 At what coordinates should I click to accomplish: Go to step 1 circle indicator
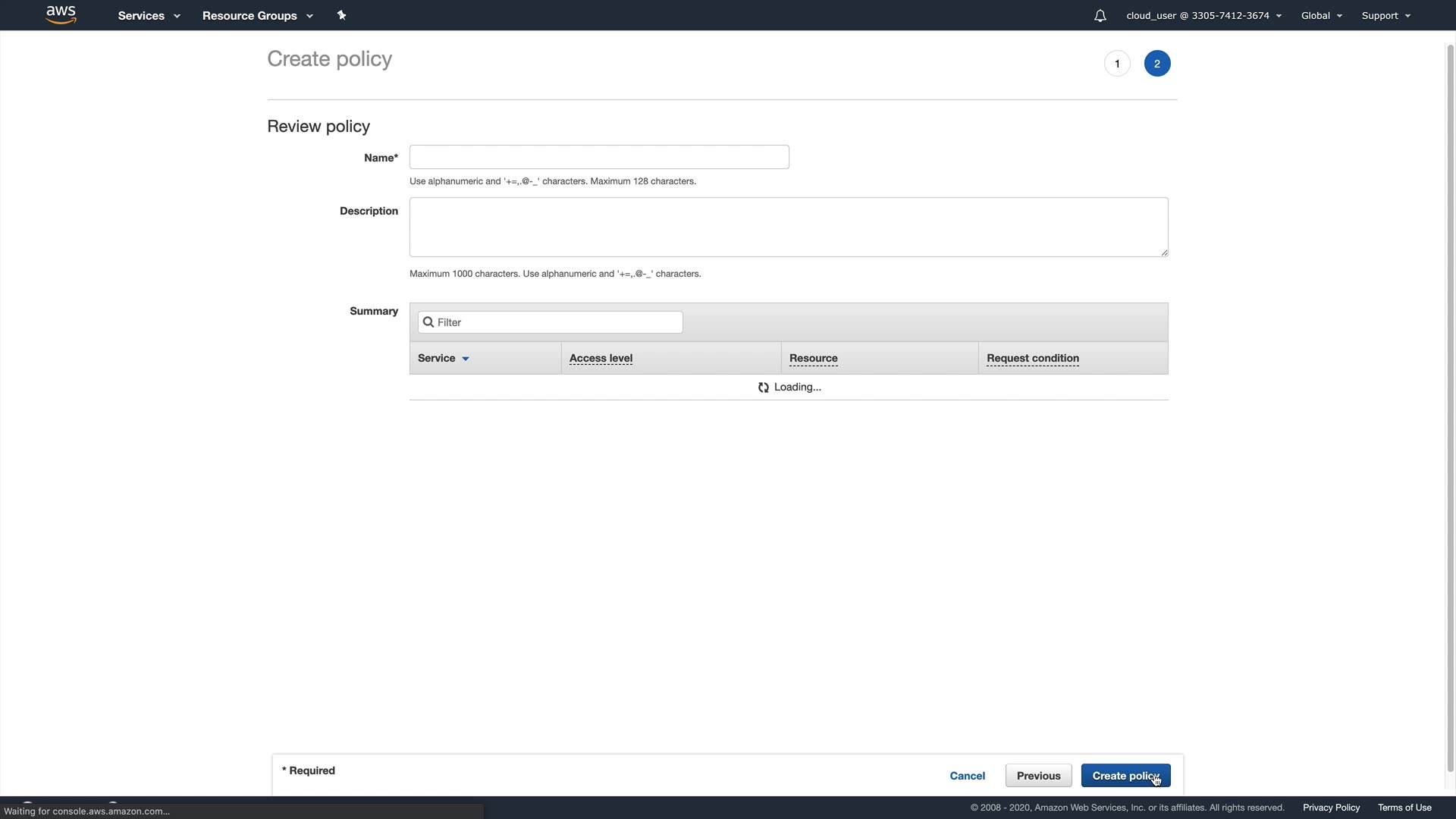(x=1117, y=64)
